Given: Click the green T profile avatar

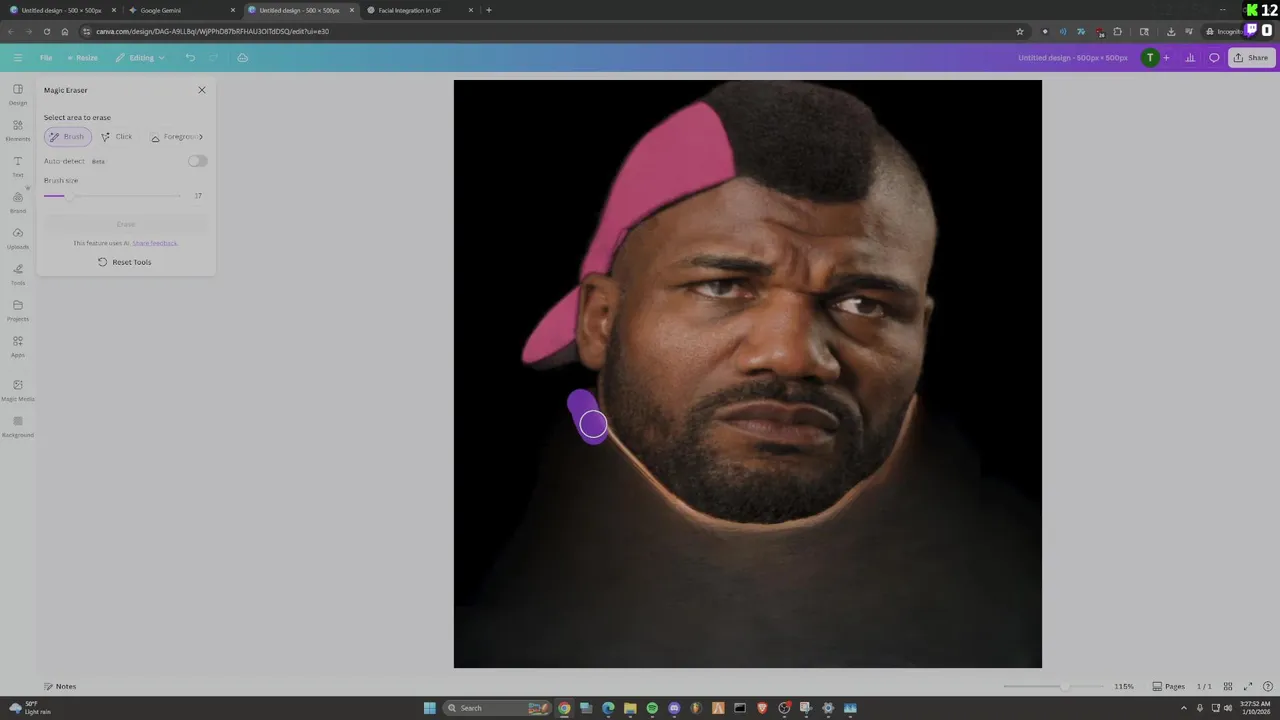Looking at the screenshot, I should [x=1150, y=58].
